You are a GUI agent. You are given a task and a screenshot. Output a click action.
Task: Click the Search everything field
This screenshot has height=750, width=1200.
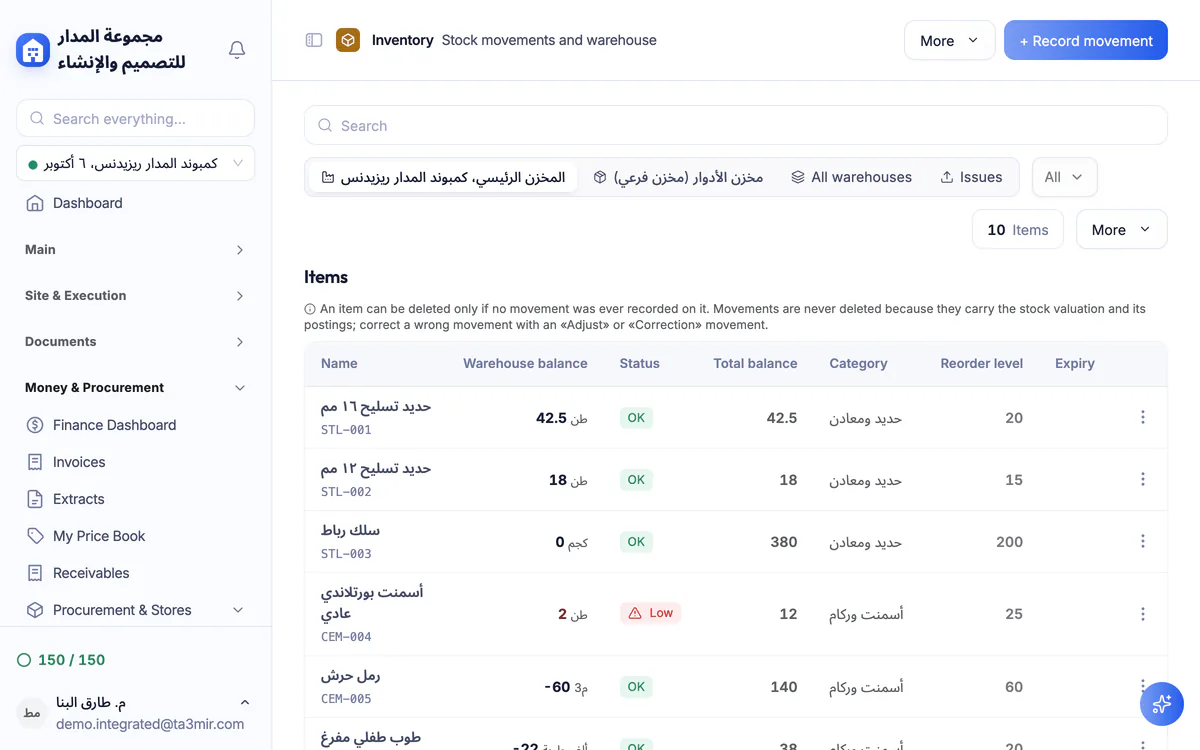click(136, 119)
